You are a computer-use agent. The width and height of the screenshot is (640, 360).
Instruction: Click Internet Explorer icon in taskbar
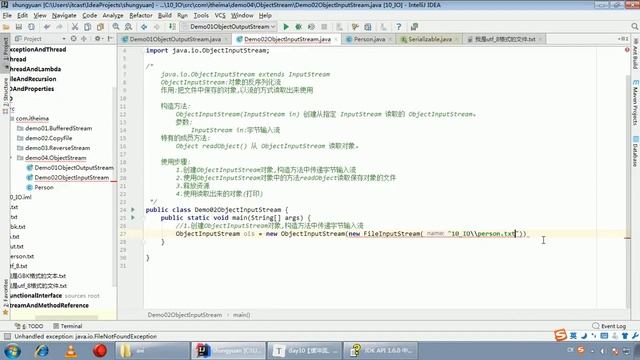pyautogui.click(x=42, y=351)
